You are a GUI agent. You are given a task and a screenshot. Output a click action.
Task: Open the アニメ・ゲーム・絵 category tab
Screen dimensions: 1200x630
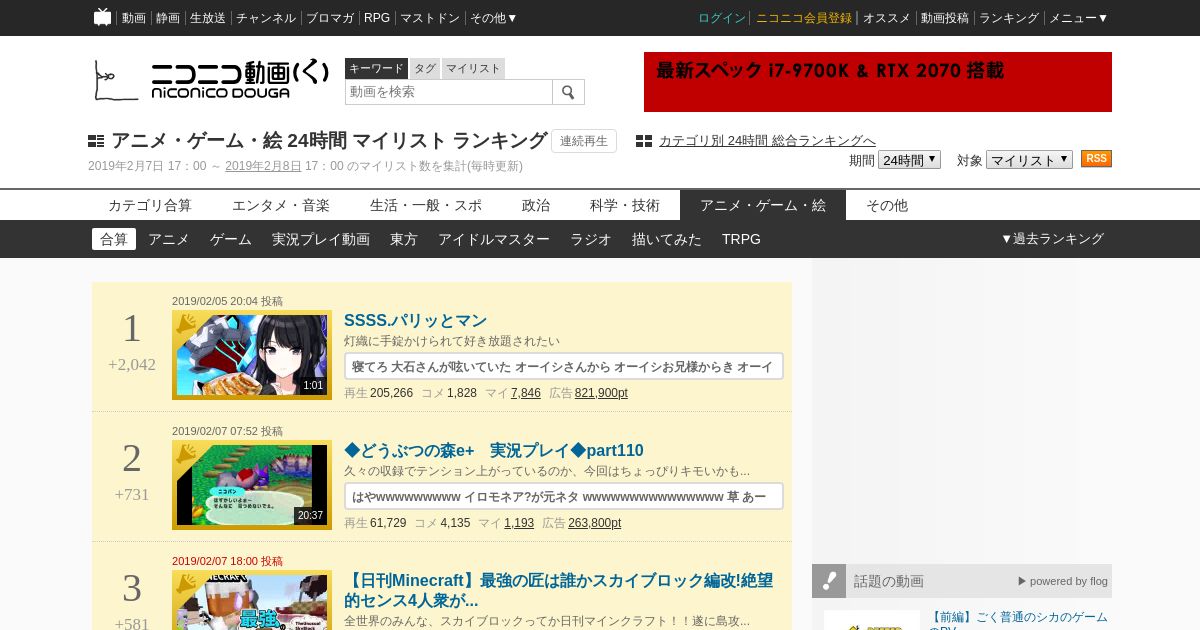coord(763,205)
